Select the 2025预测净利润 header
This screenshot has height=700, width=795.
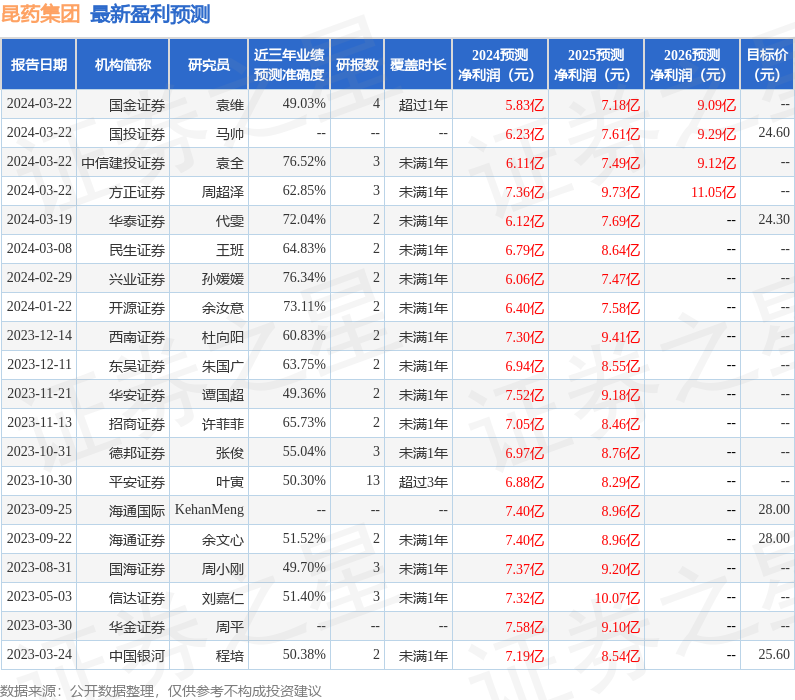[x=596, y=64]
